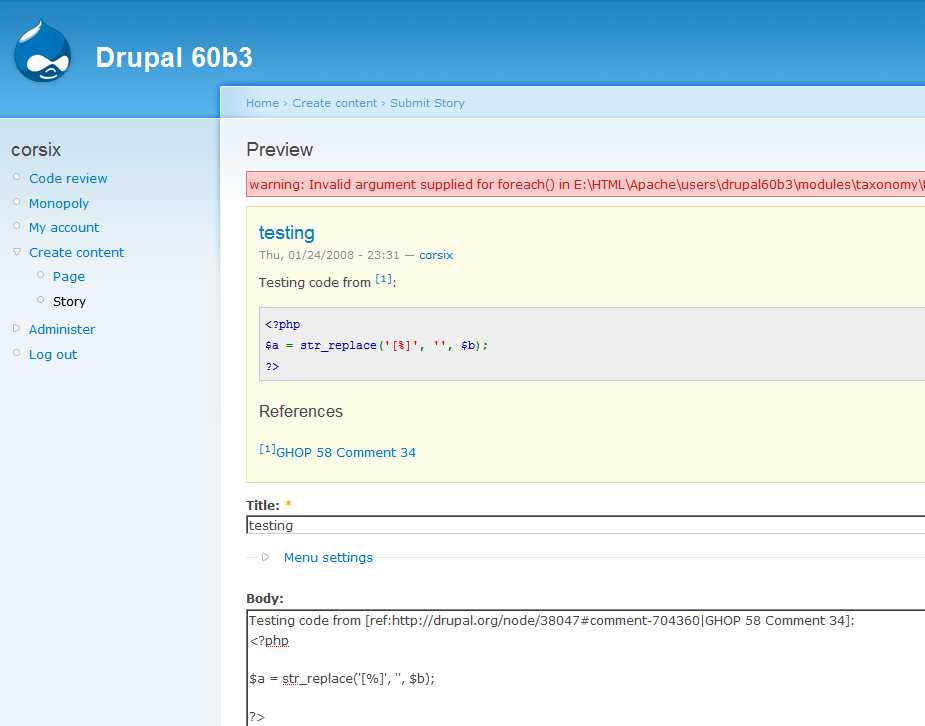Open Monopoly sidebar link

pos(59,203)
